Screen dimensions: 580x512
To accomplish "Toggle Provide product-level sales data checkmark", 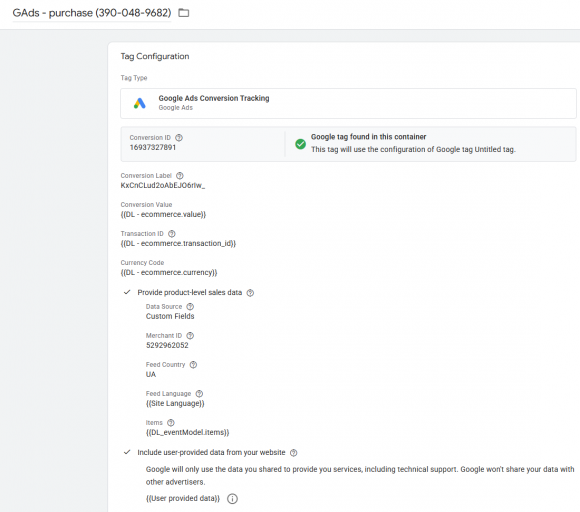I will click(127, 292).
